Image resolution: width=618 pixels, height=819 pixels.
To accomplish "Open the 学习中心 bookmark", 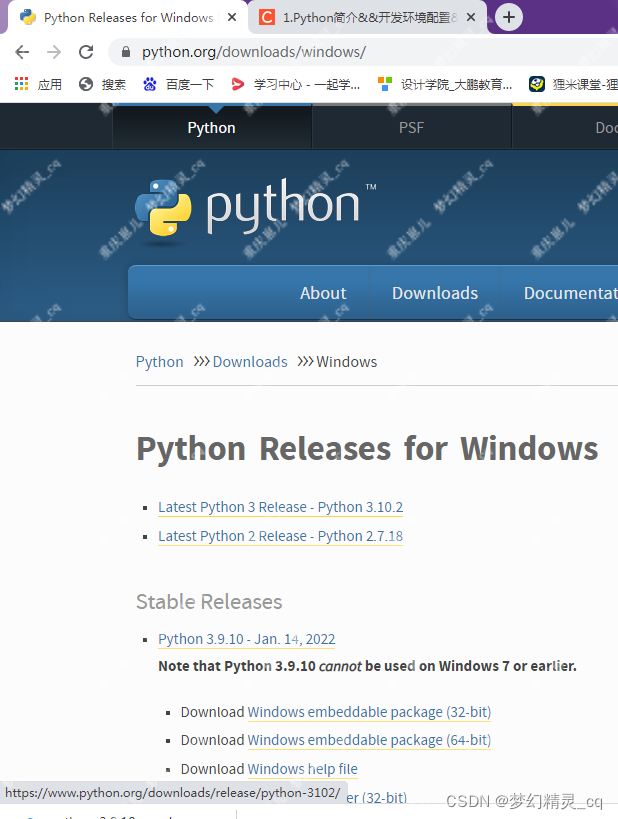I will point(296,84).
